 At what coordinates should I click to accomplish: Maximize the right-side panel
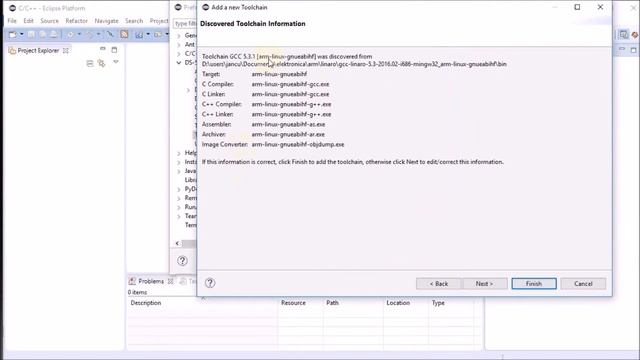(x=633, y=50)
